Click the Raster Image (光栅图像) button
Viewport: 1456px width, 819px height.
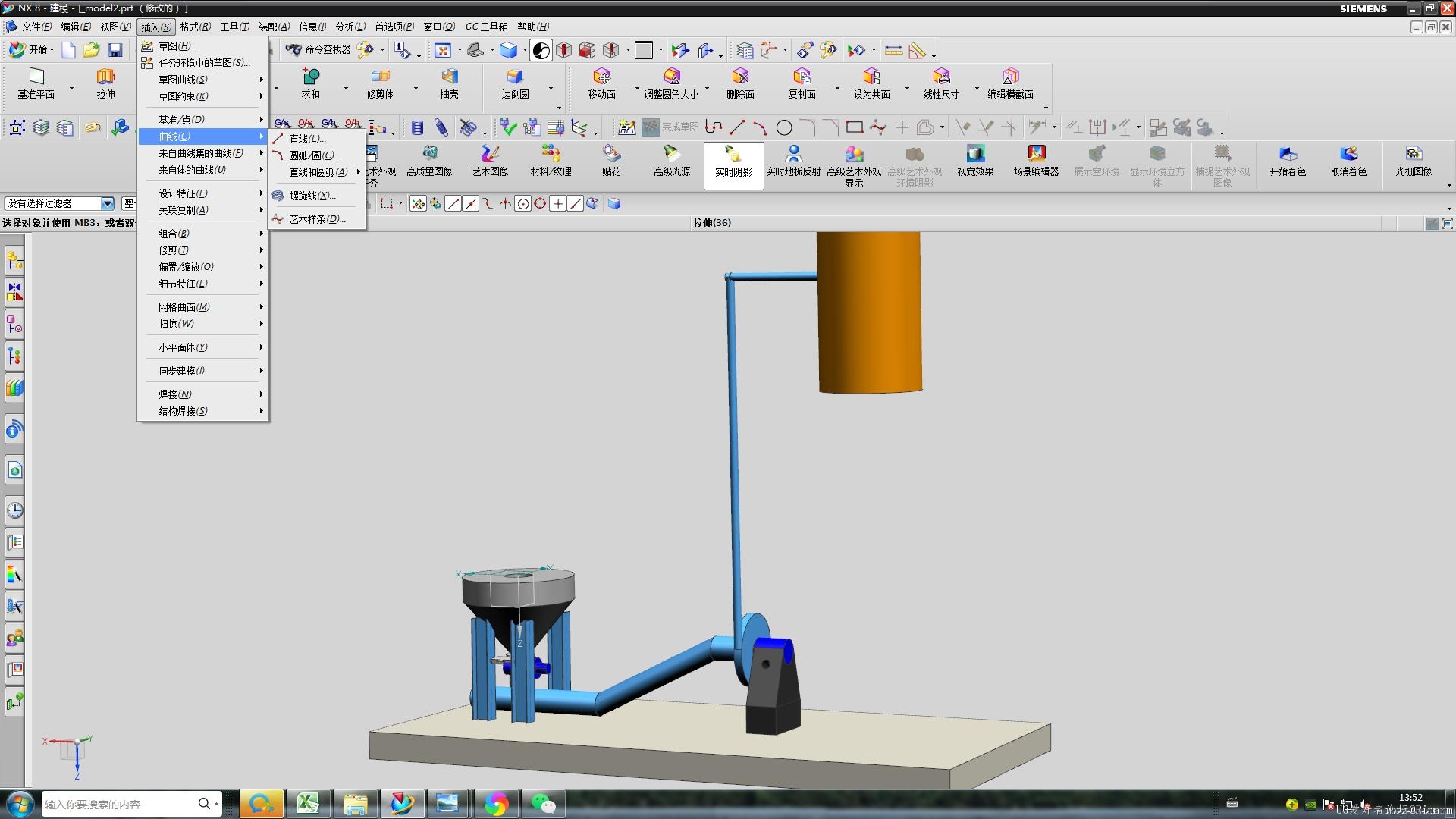1414,162
